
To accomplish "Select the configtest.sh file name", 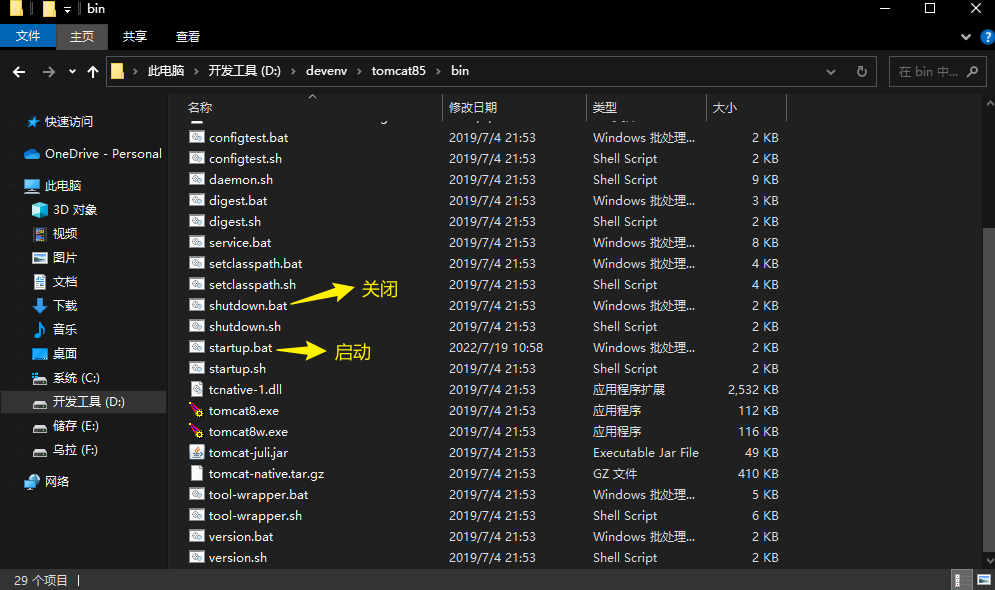I will [x=245, y=158].
